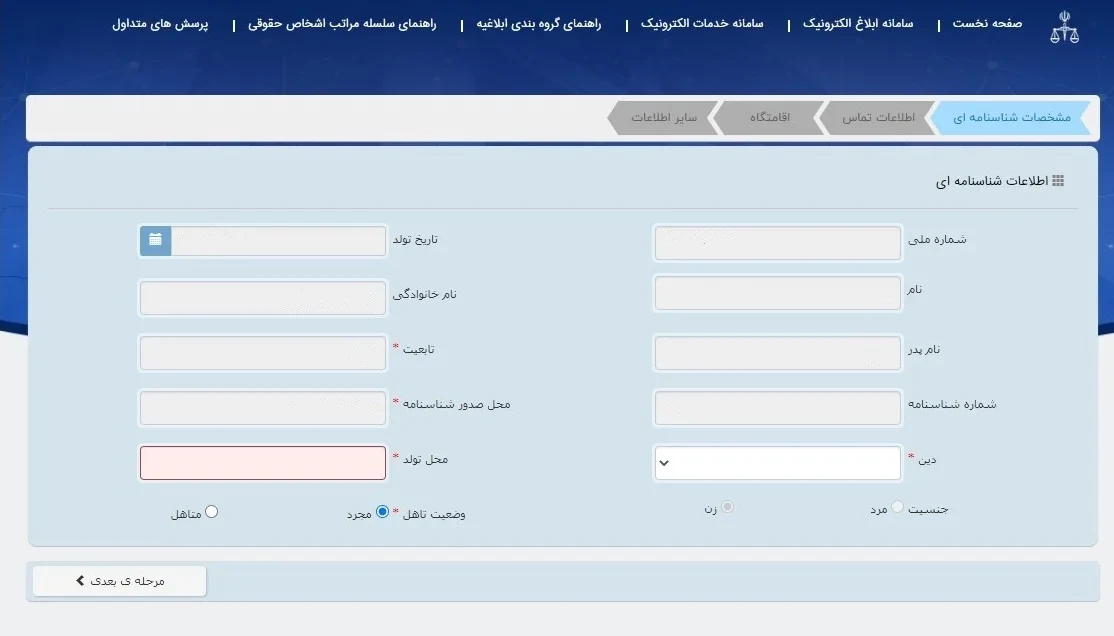
Task: Switch to the اطلاعات تماس tab
Action: point(878,117)
